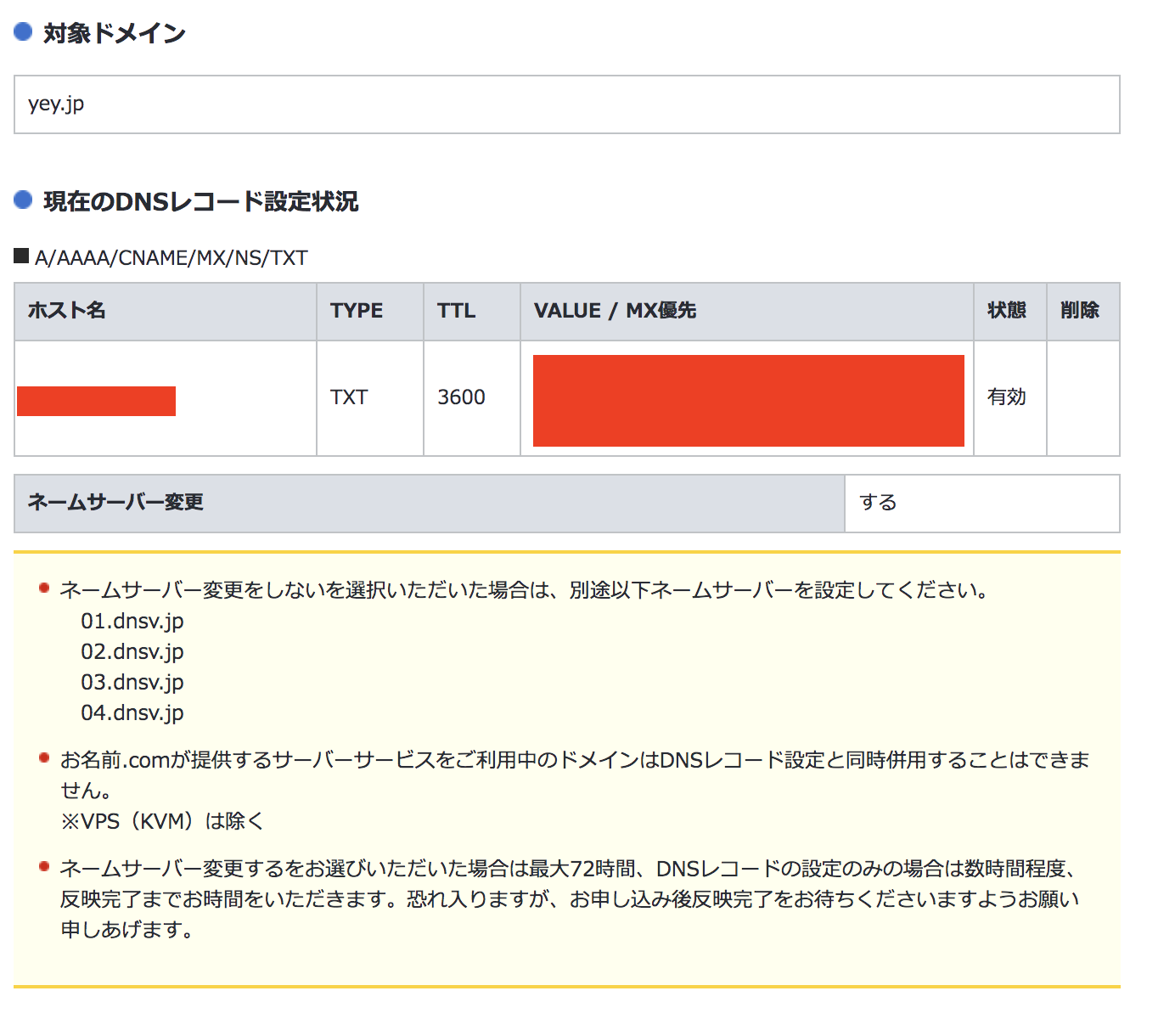This screenshot has width=1175, height=1036.
Task: Click the 状態 column header
Action: tap(1007, 311)
